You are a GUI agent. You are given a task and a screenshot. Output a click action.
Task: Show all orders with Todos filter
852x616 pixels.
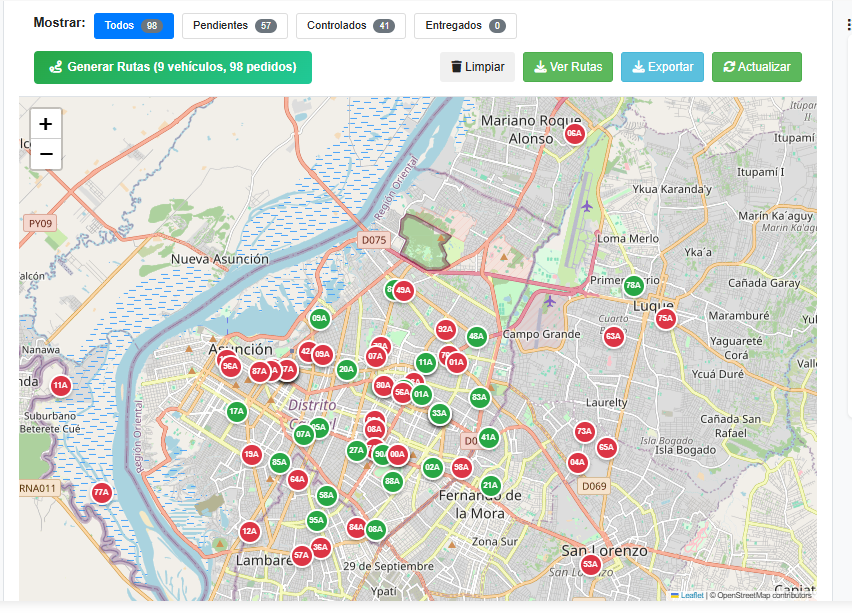click(x=134, y=26)
